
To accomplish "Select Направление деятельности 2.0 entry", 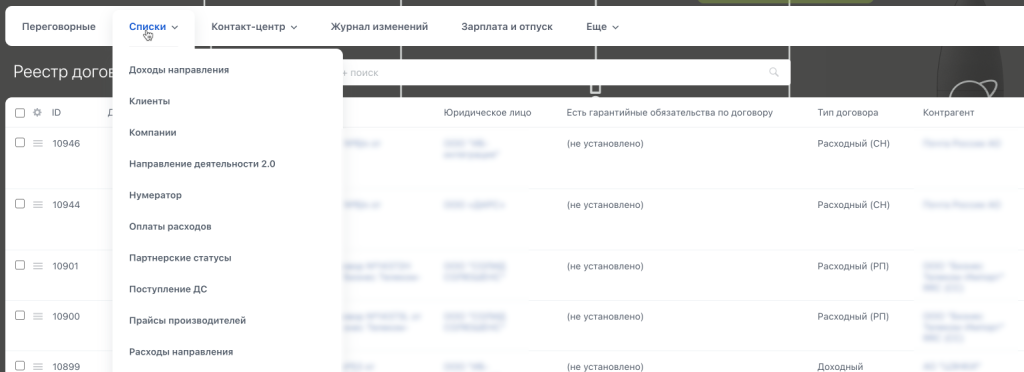I will (202, 164).
